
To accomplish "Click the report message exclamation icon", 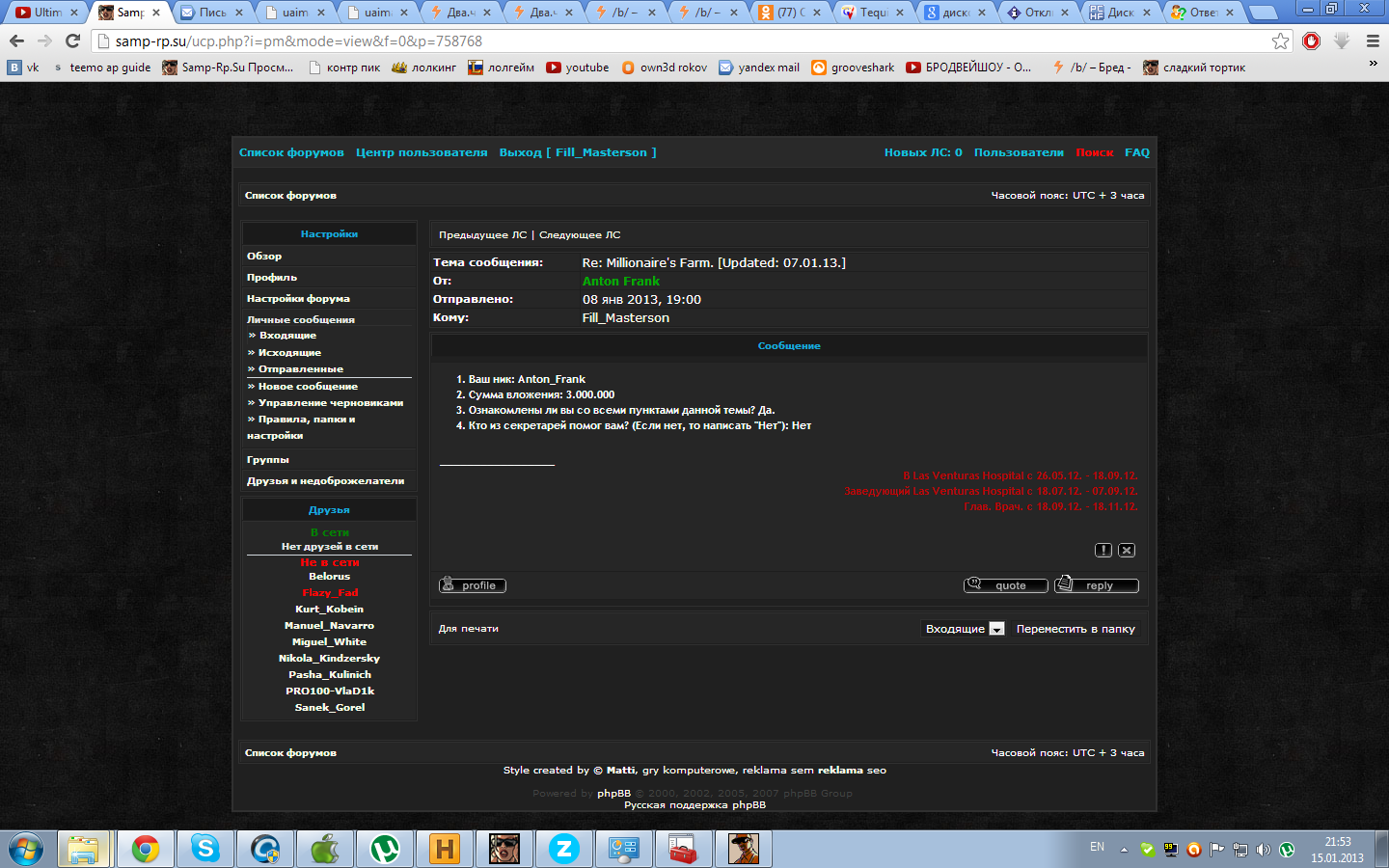I will 1103,550.
